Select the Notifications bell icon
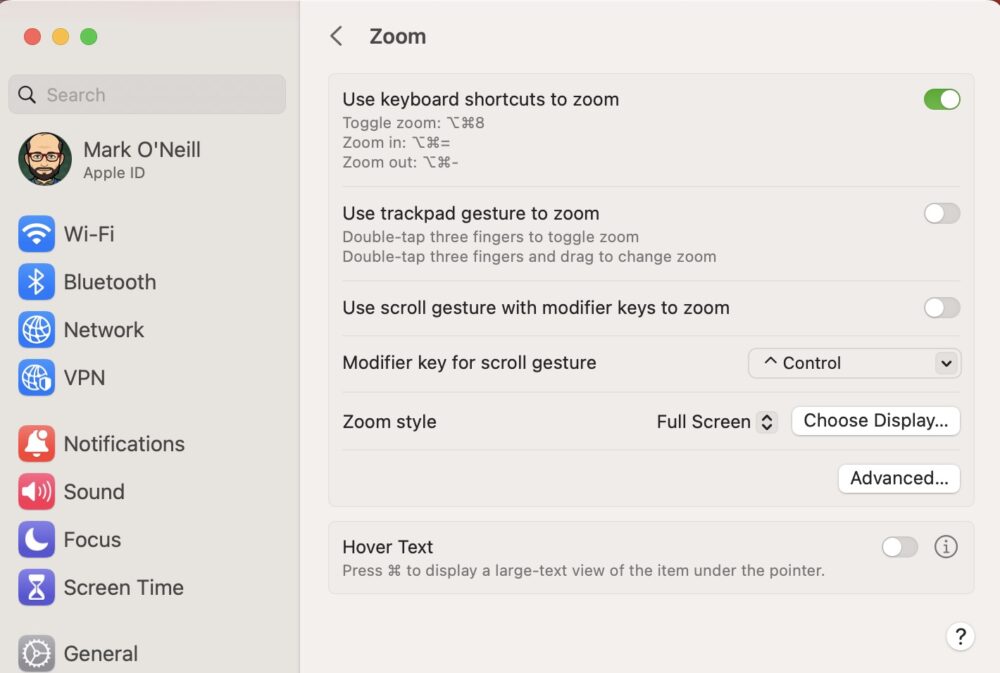The image size is (1000, 673). point(36,444)
